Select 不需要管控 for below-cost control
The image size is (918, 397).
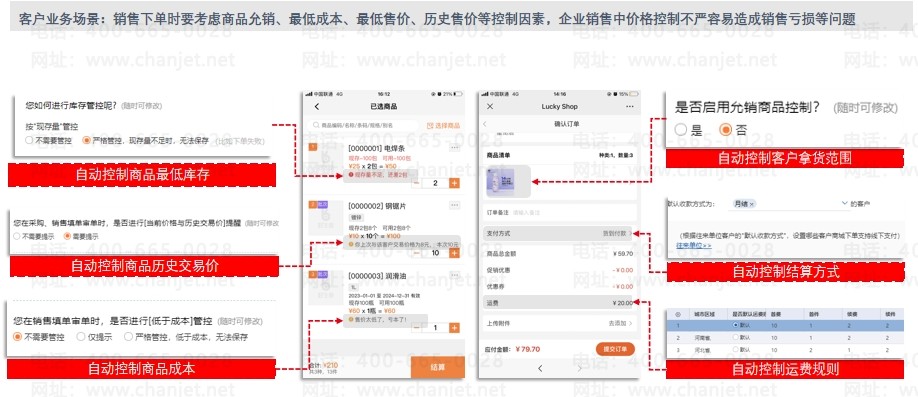(x=17, y=337)
